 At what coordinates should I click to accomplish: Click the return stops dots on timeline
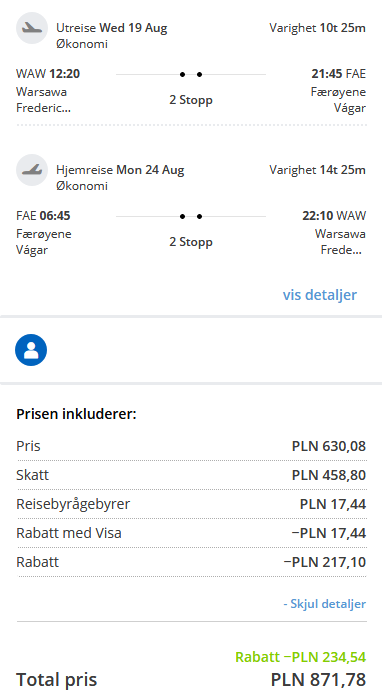(x=191, y=216)
